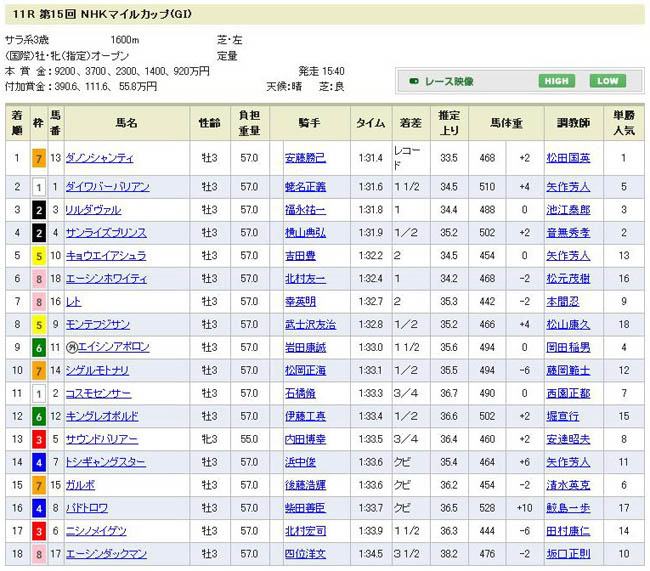This screenshot has height=571, width=650.
Task: Click yellow frame 5 badge for キョウエイアシュラ
Action: [x=38, y=255]
